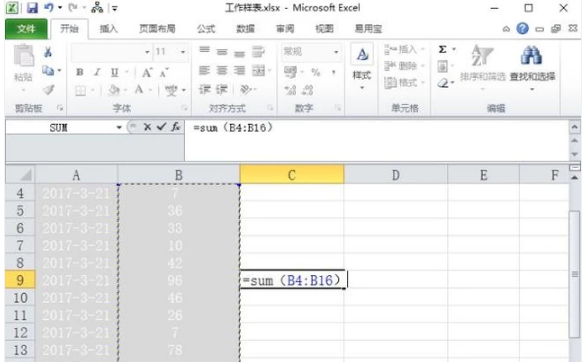Image resolution: width=588 pixels, height=362 pixels.
Task: Center text horizontally
Action: [222, 71]
